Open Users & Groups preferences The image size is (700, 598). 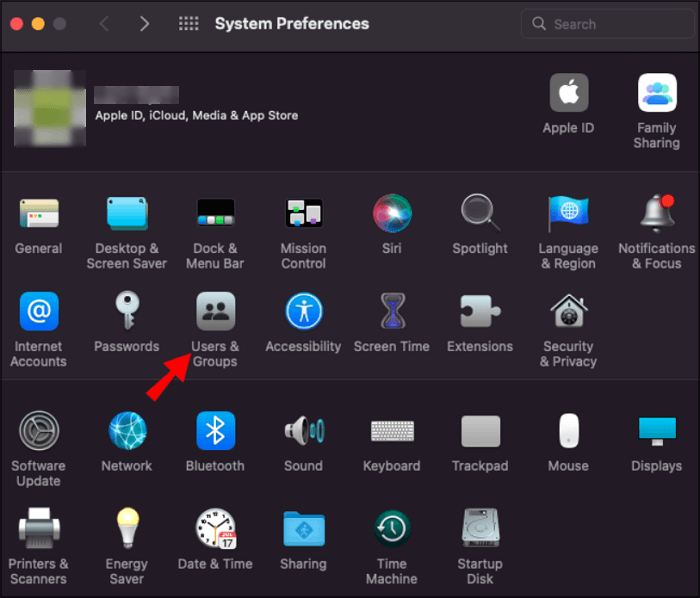[215, 312]
